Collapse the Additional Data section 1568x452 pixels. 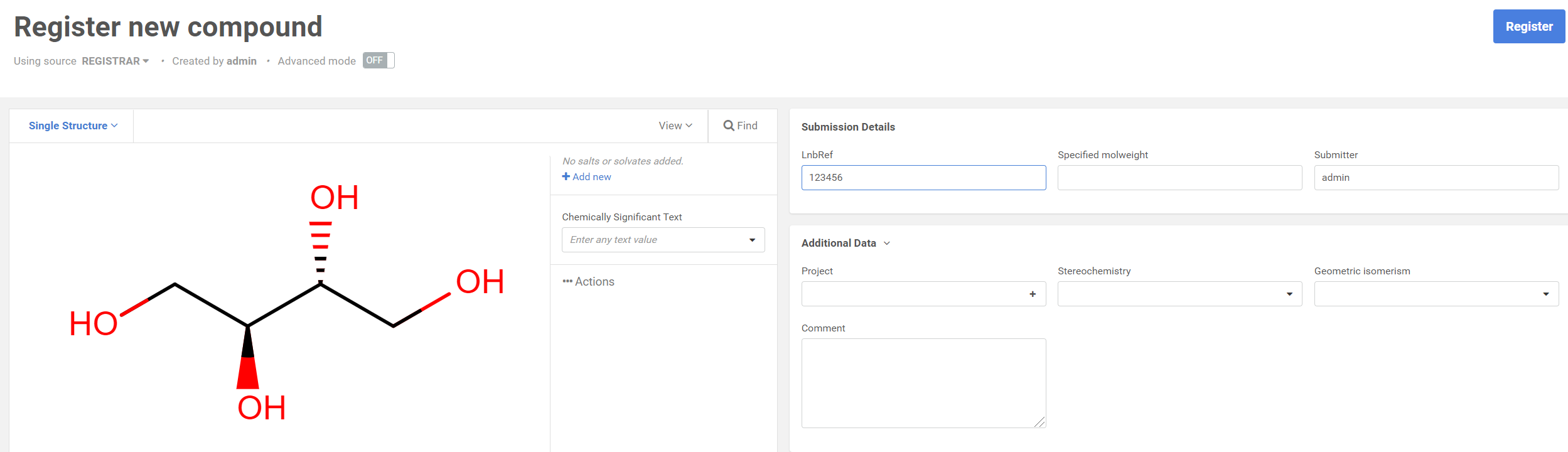tap(886, 243)
